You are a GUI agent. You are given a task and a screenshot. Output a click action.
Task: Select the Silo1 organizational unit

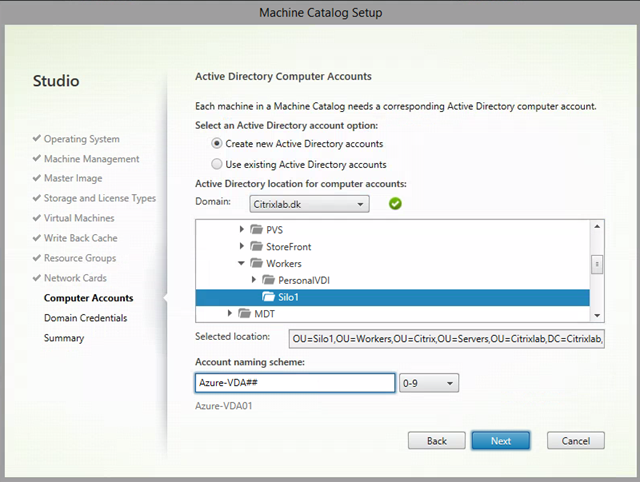click(x=393, y=297)
